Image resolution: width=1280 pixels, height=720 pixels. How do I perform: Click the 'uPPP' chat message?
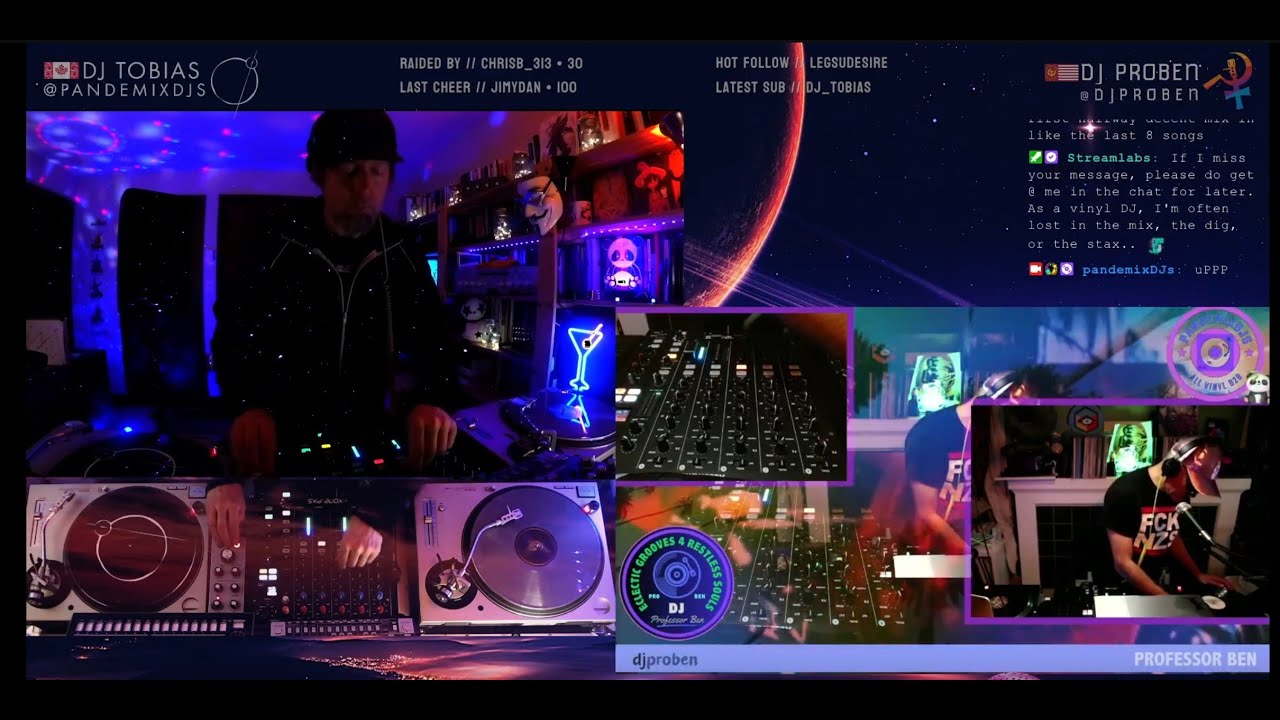1211,270
